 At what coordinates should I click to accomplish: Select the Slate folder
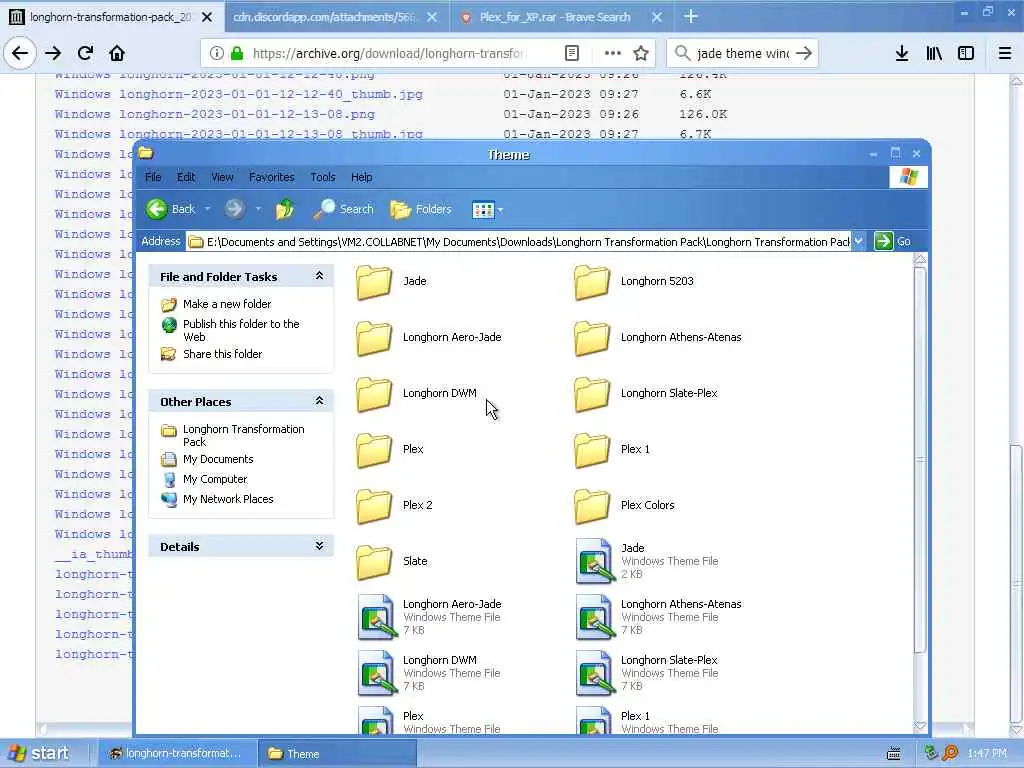[x=391, y=562]
